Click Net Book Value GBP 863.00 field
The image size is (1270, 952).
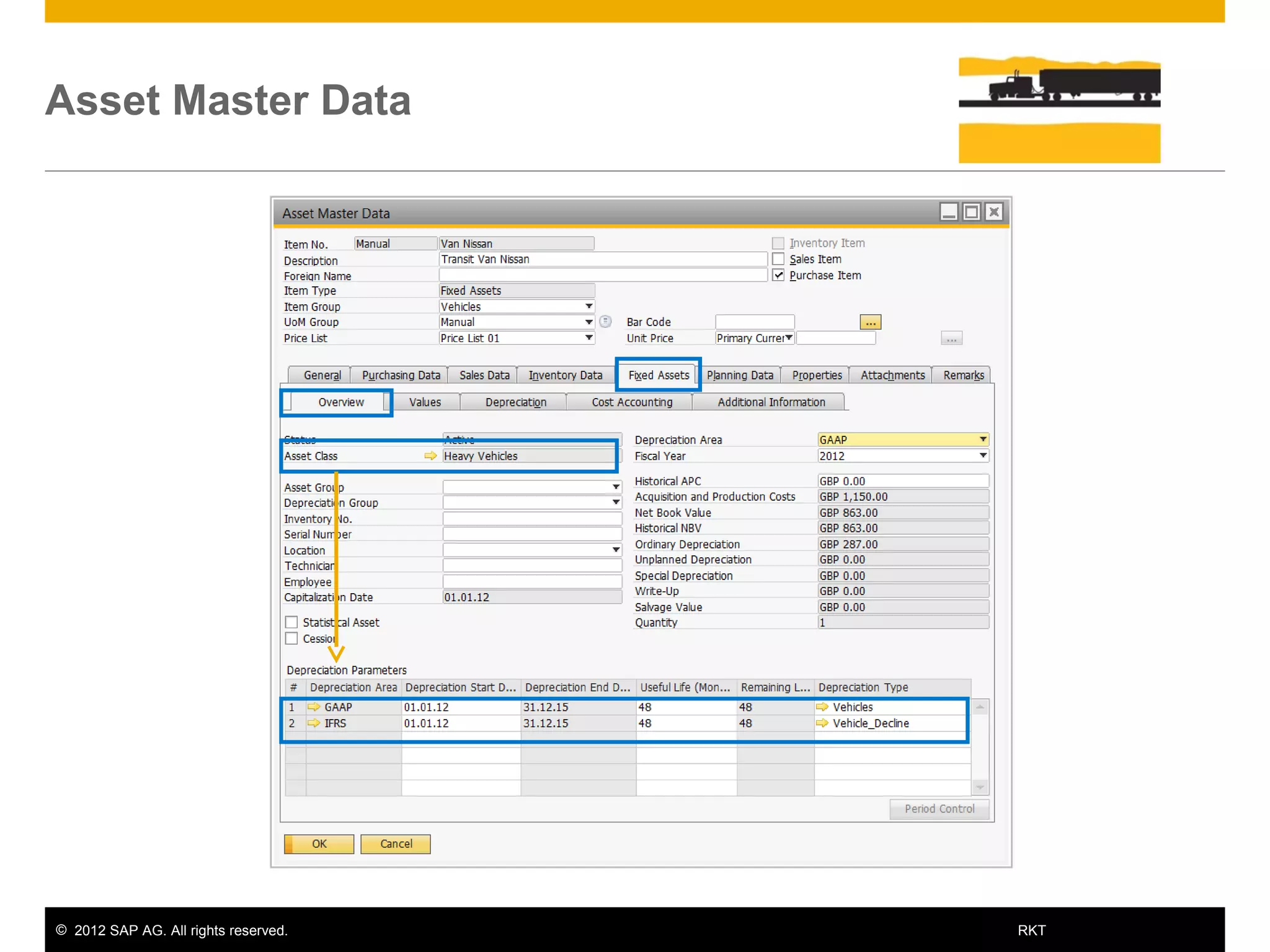(903, 513)
